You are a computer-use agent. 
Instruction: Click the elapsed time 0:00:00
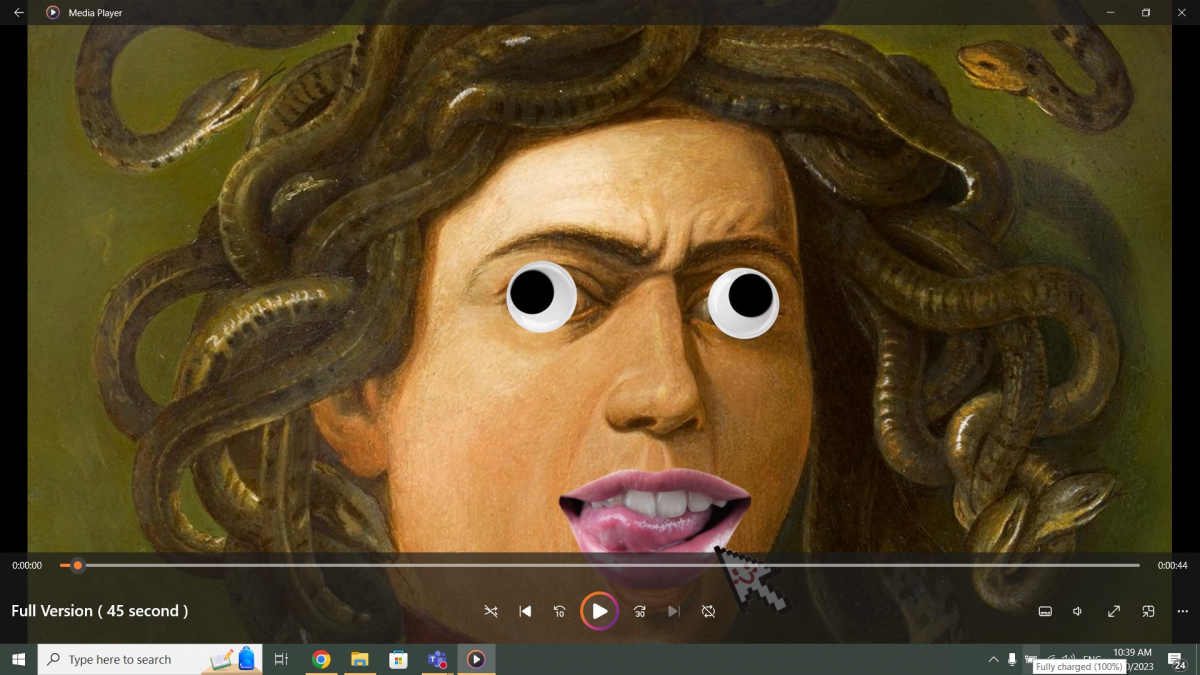click(x=27, y=566)
